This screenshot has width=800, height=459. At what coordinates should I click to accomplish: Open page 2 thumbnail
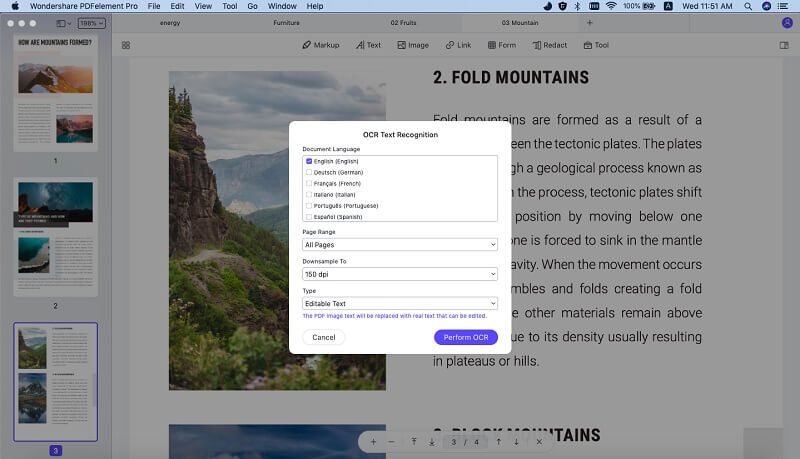[x=56, y=237]
